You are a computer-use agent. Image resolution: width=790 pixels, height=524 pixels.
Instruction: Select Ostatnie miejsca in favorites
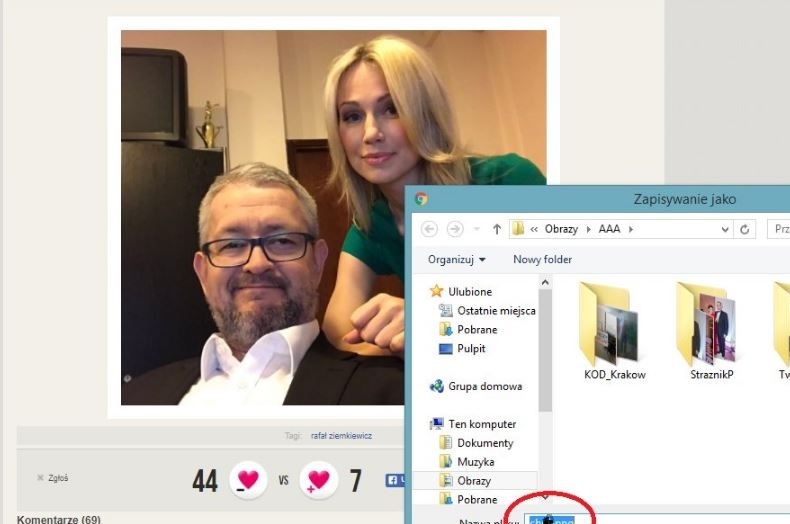coord(495,310)
